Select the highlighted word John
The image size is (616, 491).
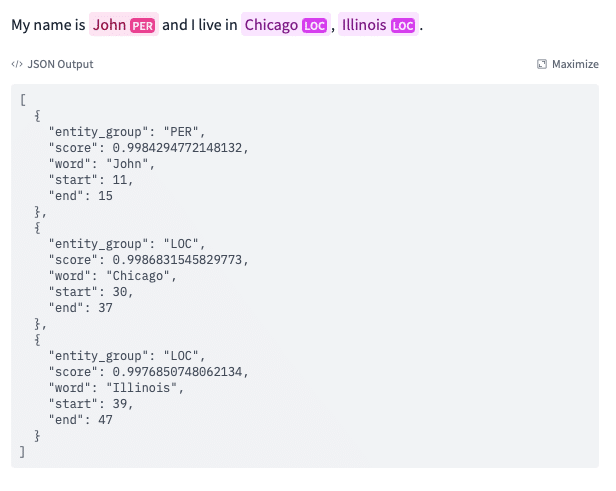(109, 25)
